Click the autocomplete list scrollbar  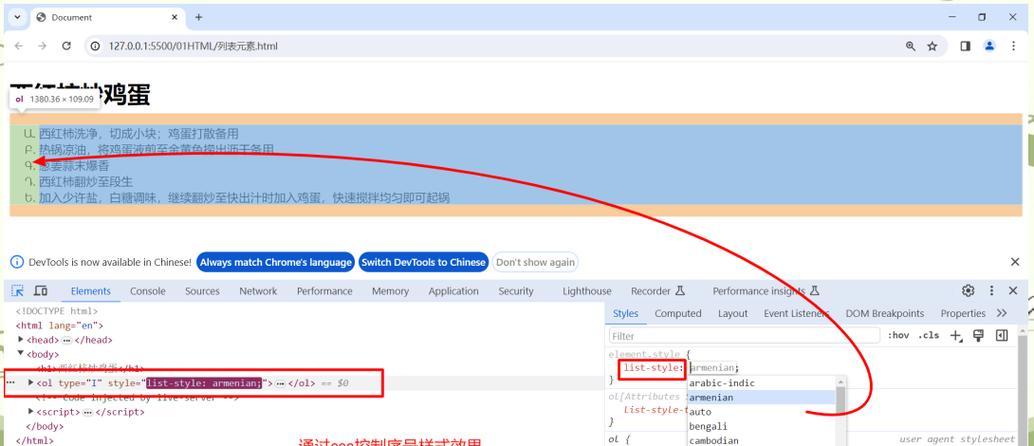pyautogui.click(x=841, y=412)
